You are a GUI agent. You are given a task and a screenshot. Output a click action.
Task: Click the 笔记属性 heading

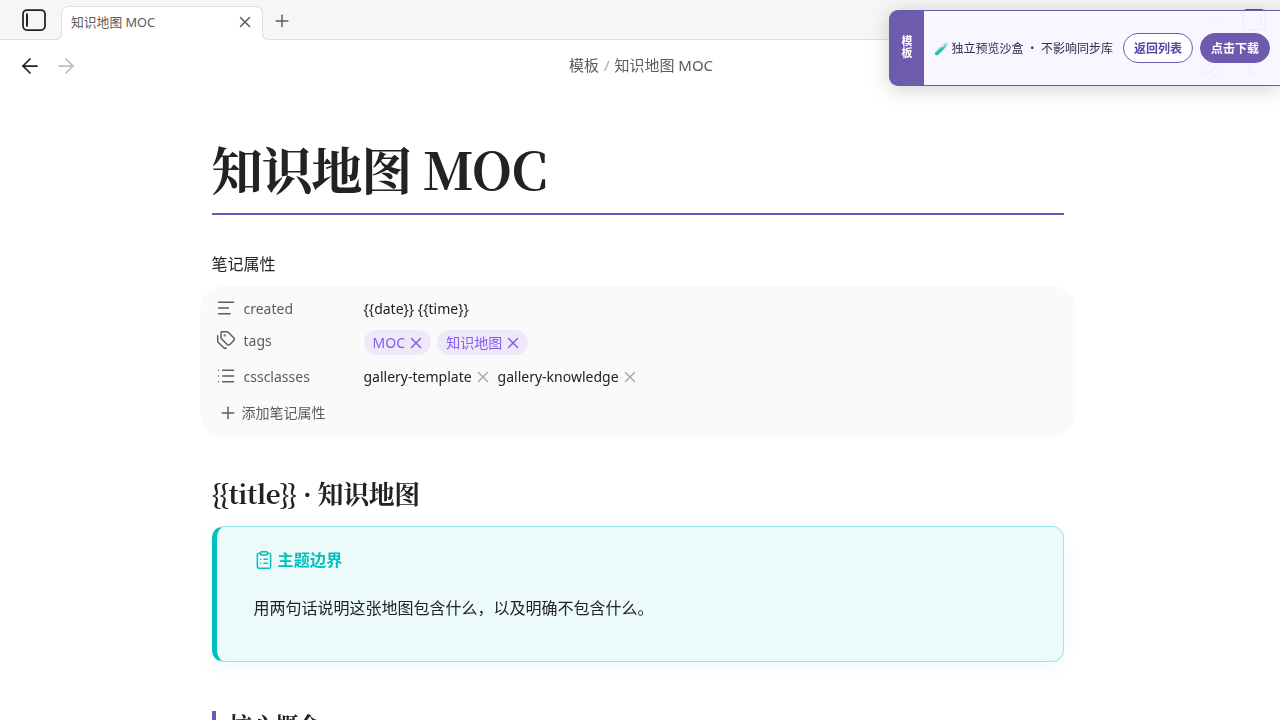point(243,265)
